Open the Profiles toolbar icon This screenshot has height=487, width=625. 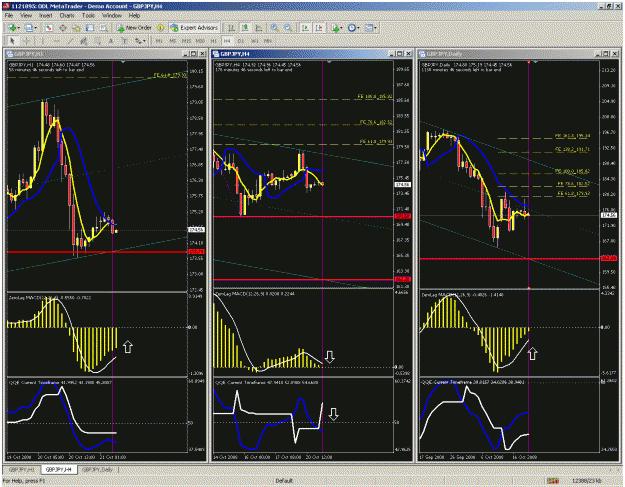tap(28, 28)
